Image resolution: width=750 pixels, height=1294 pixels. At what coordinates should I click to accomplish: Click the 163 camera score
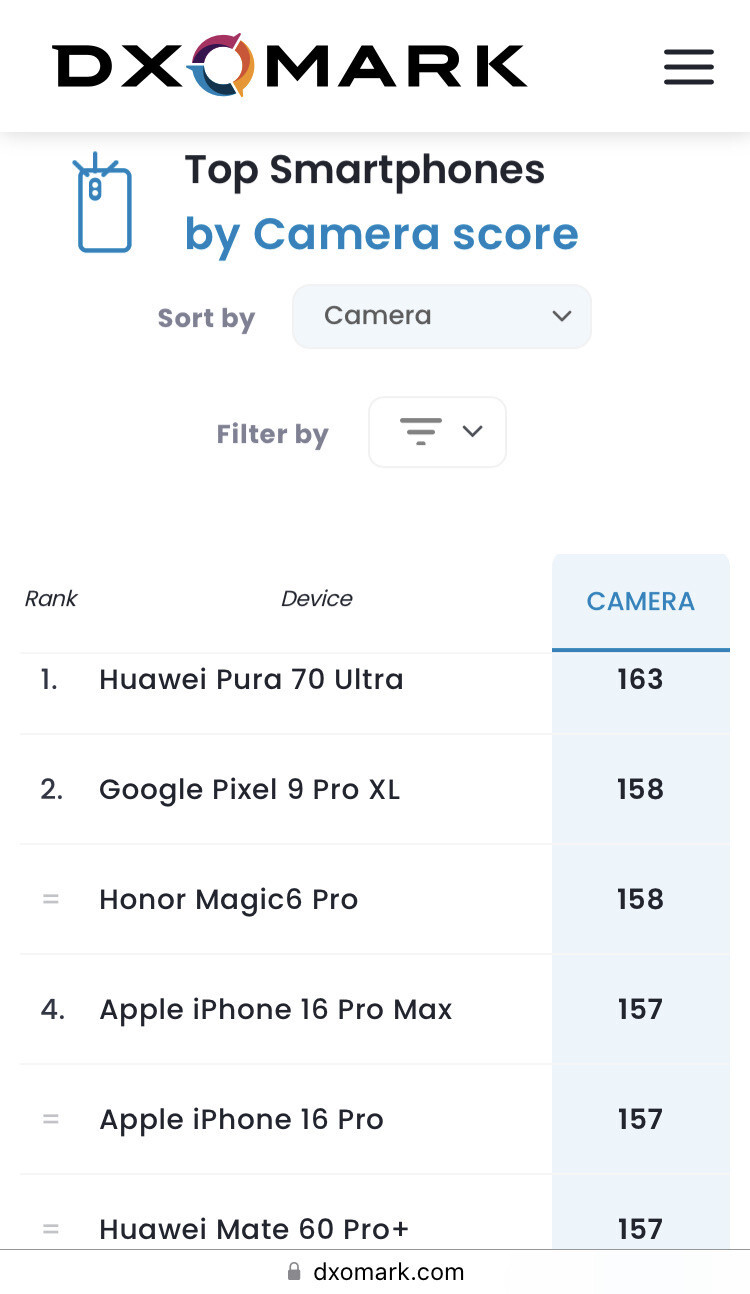(640, 680)
